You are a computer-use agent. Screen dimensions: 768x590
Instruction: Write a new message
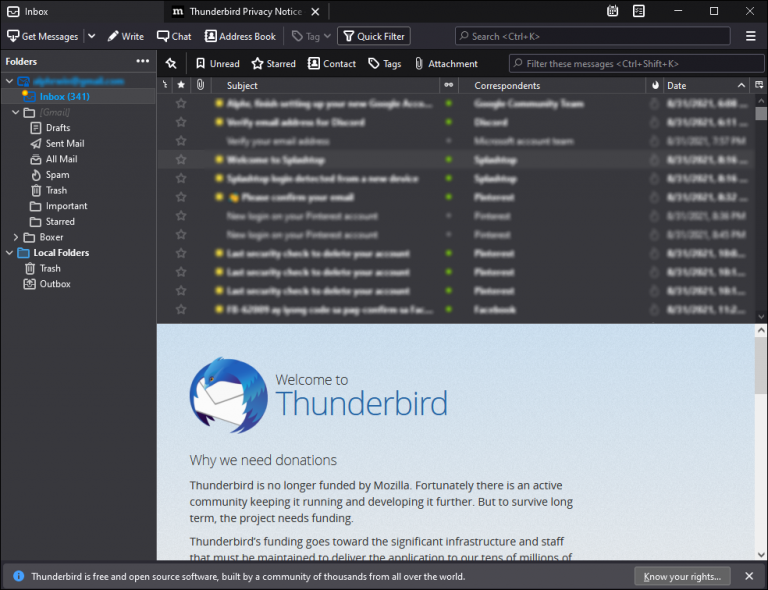click(x=126, y=36)
